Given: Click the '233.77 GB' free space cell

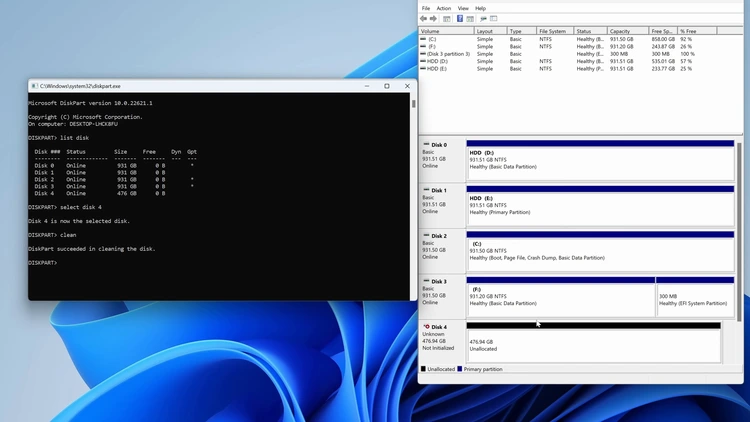Looking at the screenshot, I should pos(663,69).
